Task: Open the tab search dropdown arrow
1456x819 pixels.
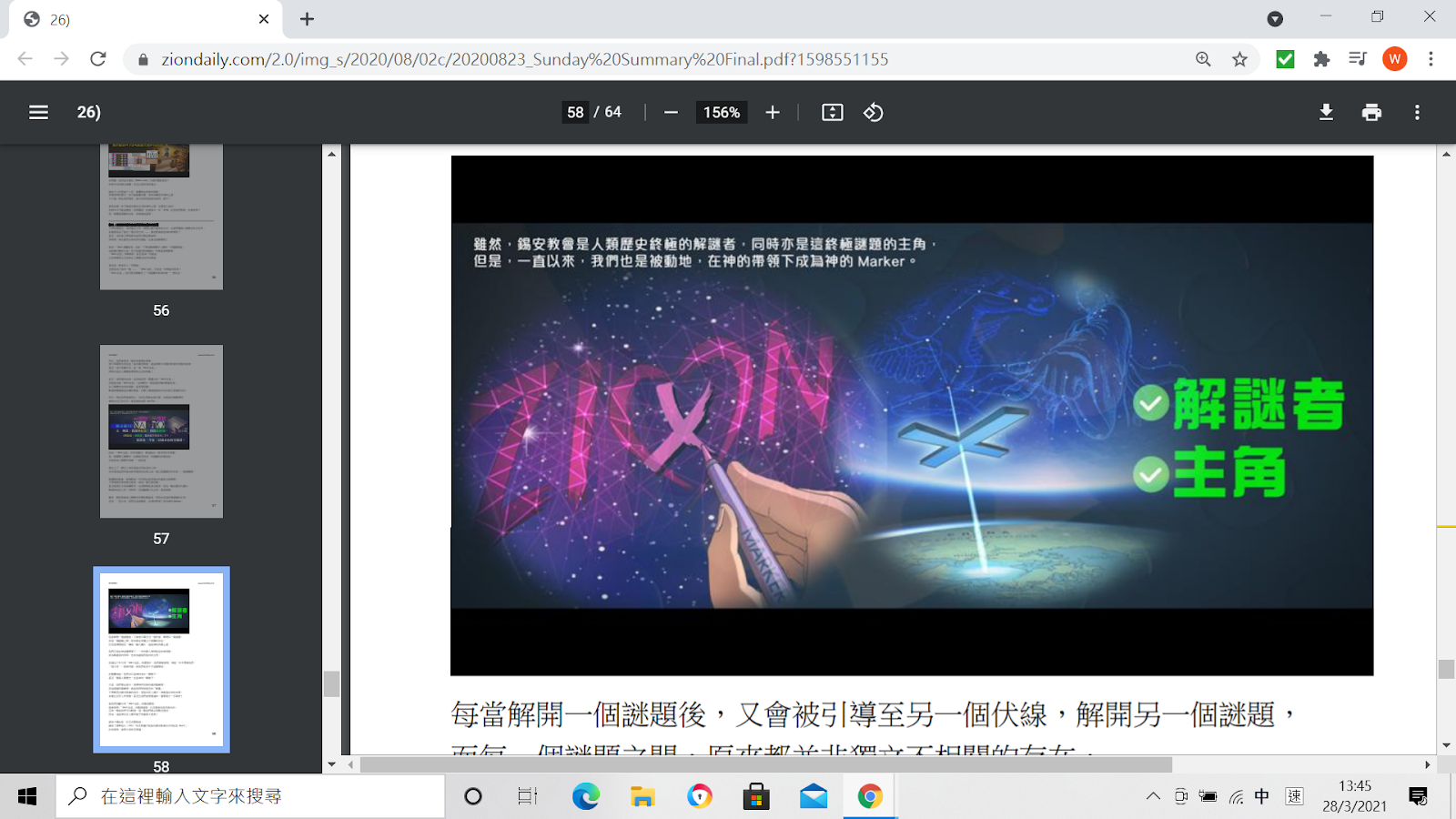Action: coord(1275,19)
